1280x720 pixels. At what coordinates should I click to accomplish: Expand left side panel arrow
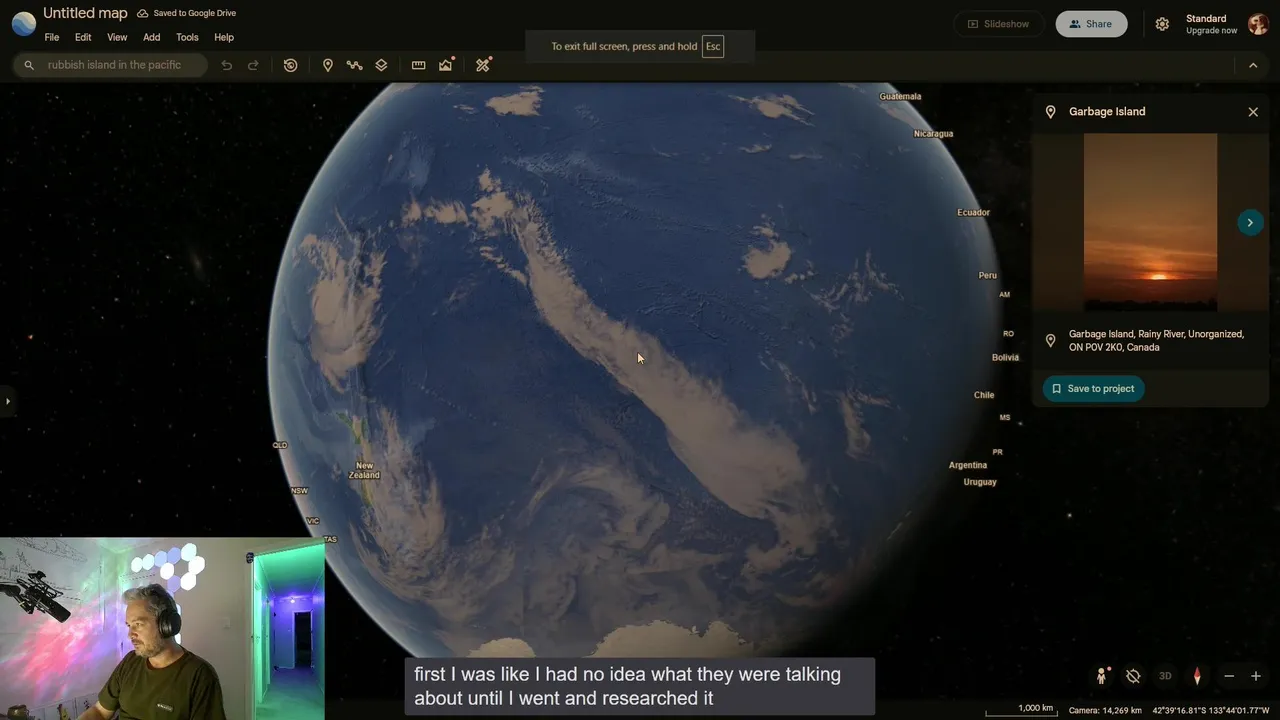point(8,402)
